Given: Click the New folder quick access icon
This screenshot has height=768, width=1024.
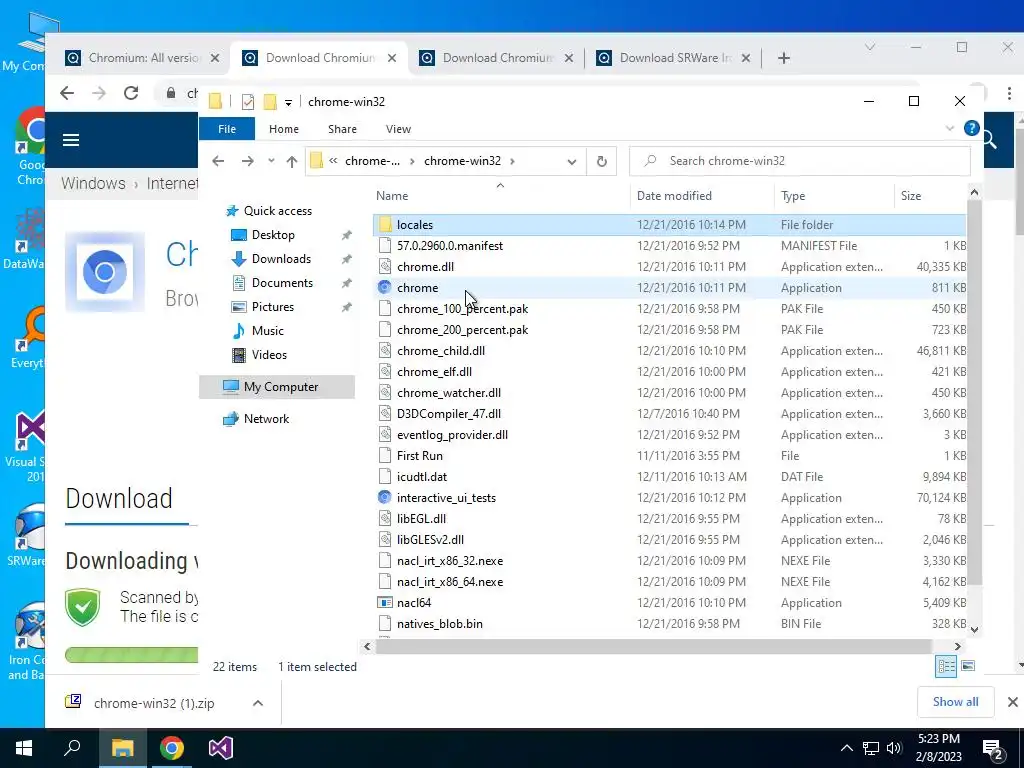Looking at the screenshot, I should [x=270, y=102].
